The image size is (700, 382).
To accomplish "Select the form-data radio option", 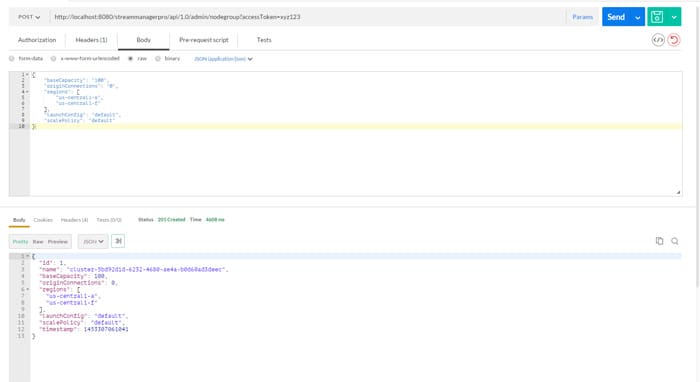I will tap(12, 58).
